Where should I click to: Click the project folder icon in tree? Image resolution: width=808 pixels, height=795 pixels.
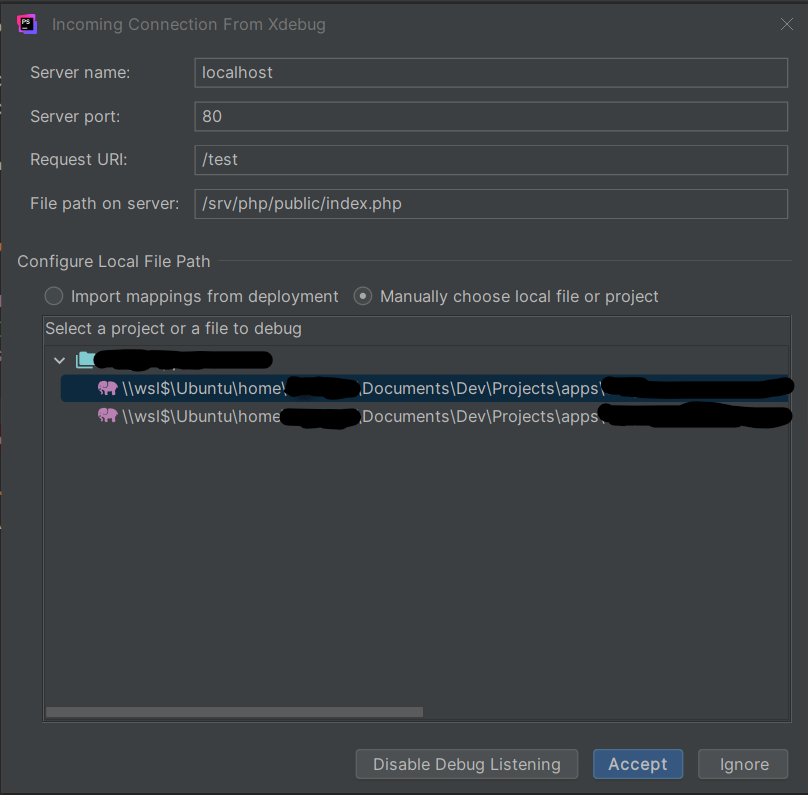[x=85, y=360]
